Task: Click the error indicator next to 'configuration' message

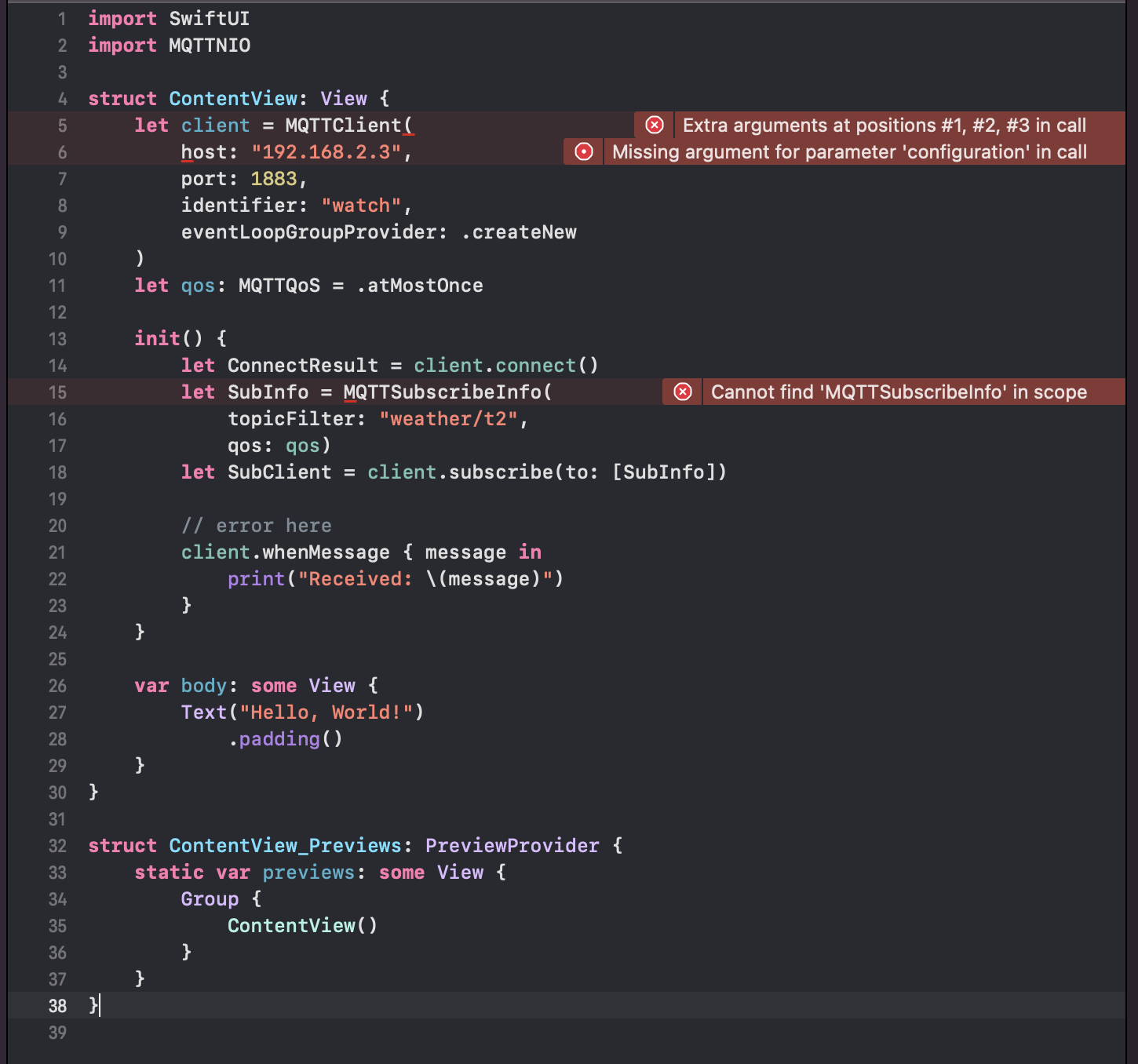Action: (582, 151)
